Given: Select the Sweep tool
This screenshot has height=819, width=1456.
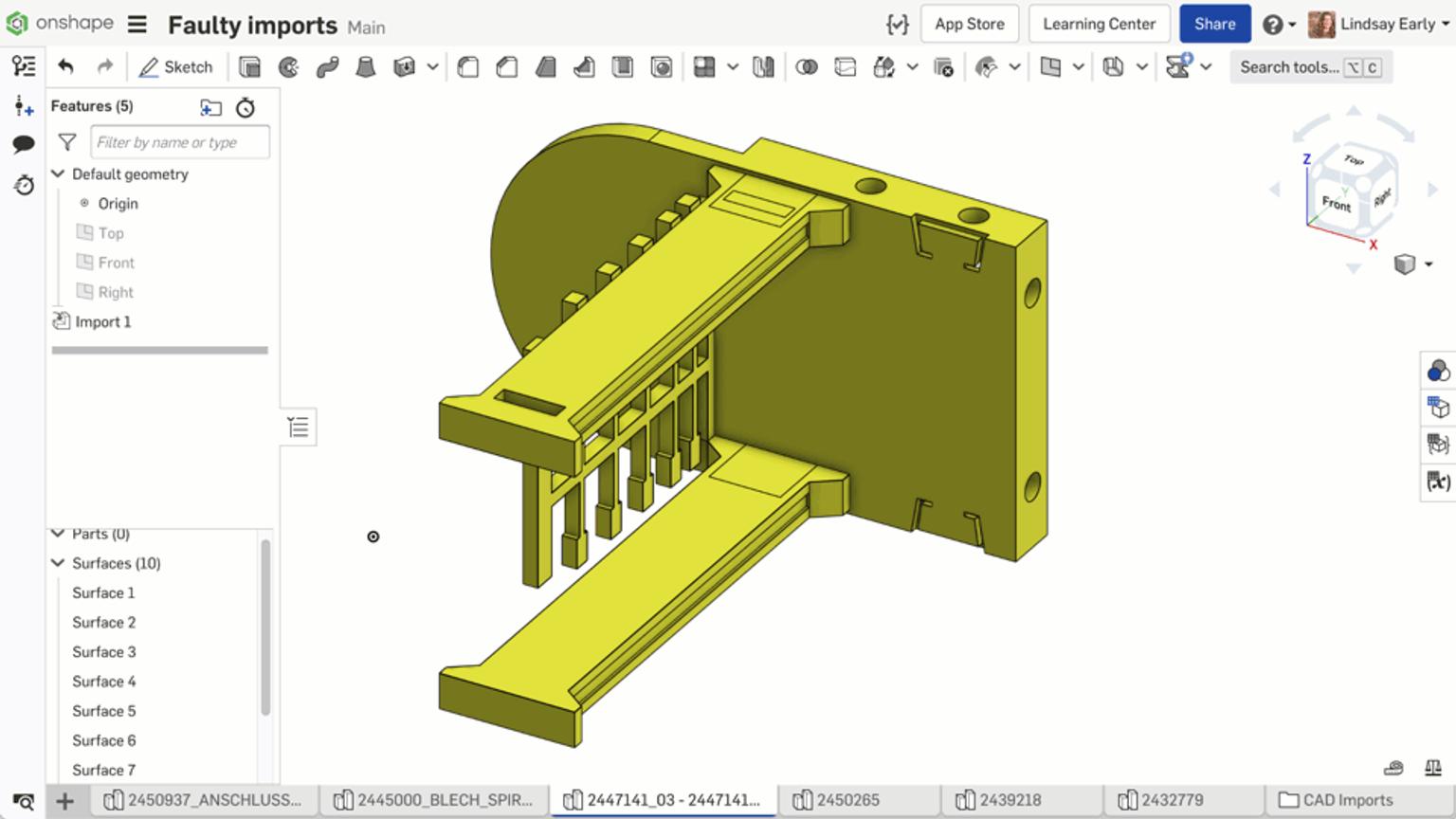Looking at the screenshot, I should click(x=328, y=66).
